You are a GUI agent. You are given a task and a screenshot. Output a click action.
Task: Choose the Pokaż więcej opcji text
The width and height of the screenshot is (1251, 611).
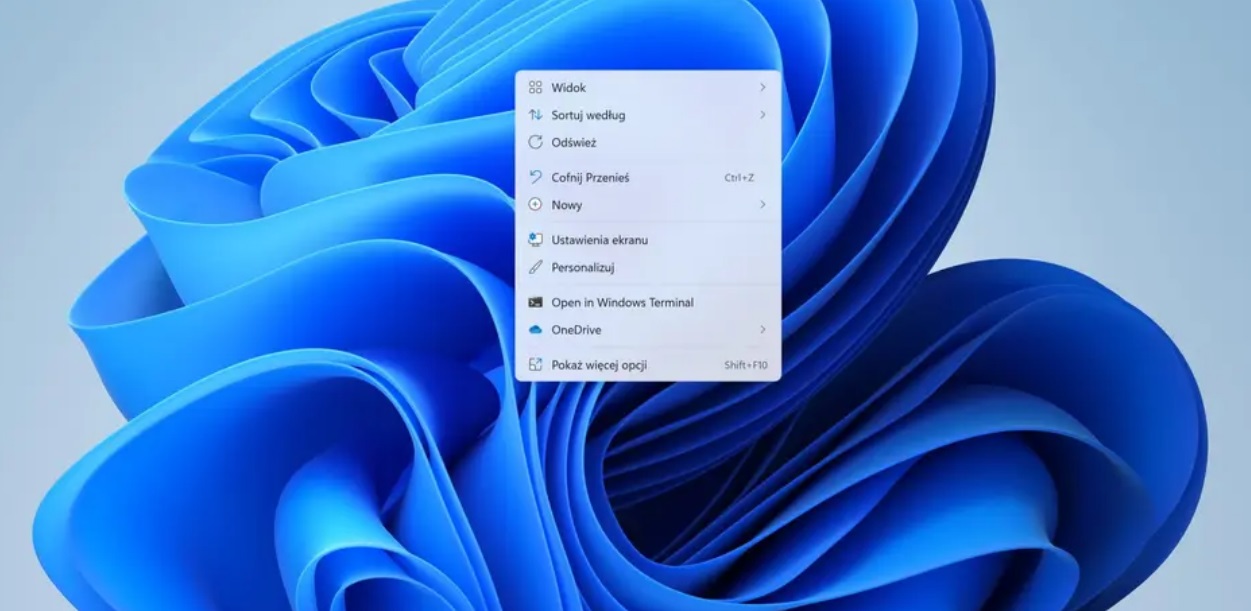point(599,365)
